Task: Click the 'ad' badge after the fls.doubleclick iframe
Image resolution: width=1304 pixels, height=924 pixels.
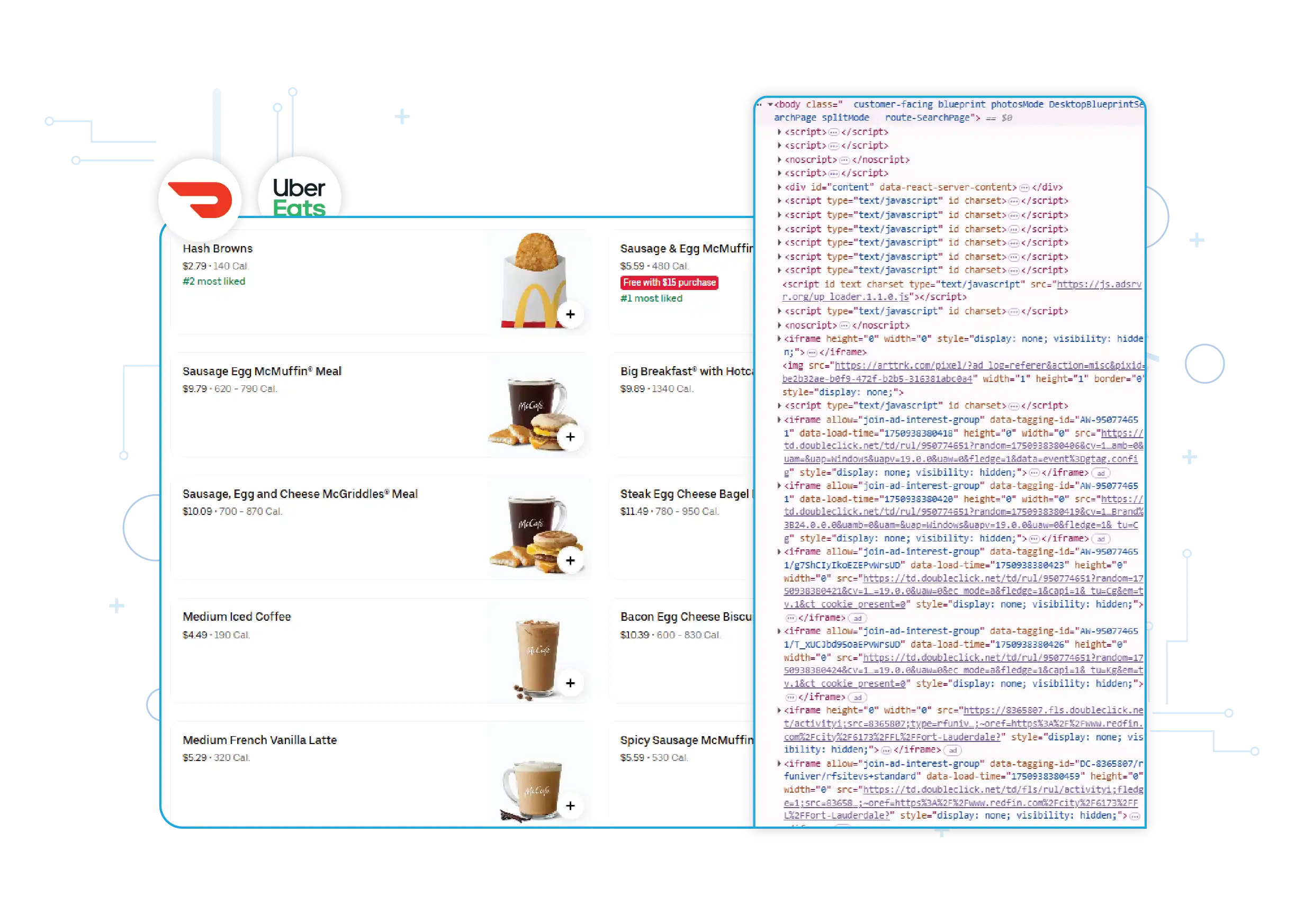Action: click(x=952, y=750)
